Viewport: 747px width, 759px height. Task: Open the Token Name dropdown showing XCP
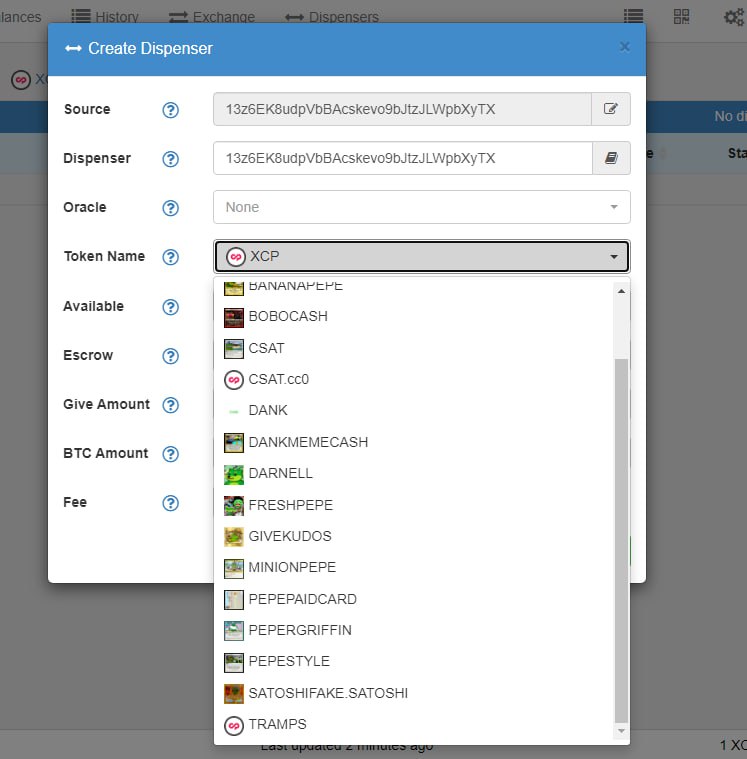(x=422, y=256)
